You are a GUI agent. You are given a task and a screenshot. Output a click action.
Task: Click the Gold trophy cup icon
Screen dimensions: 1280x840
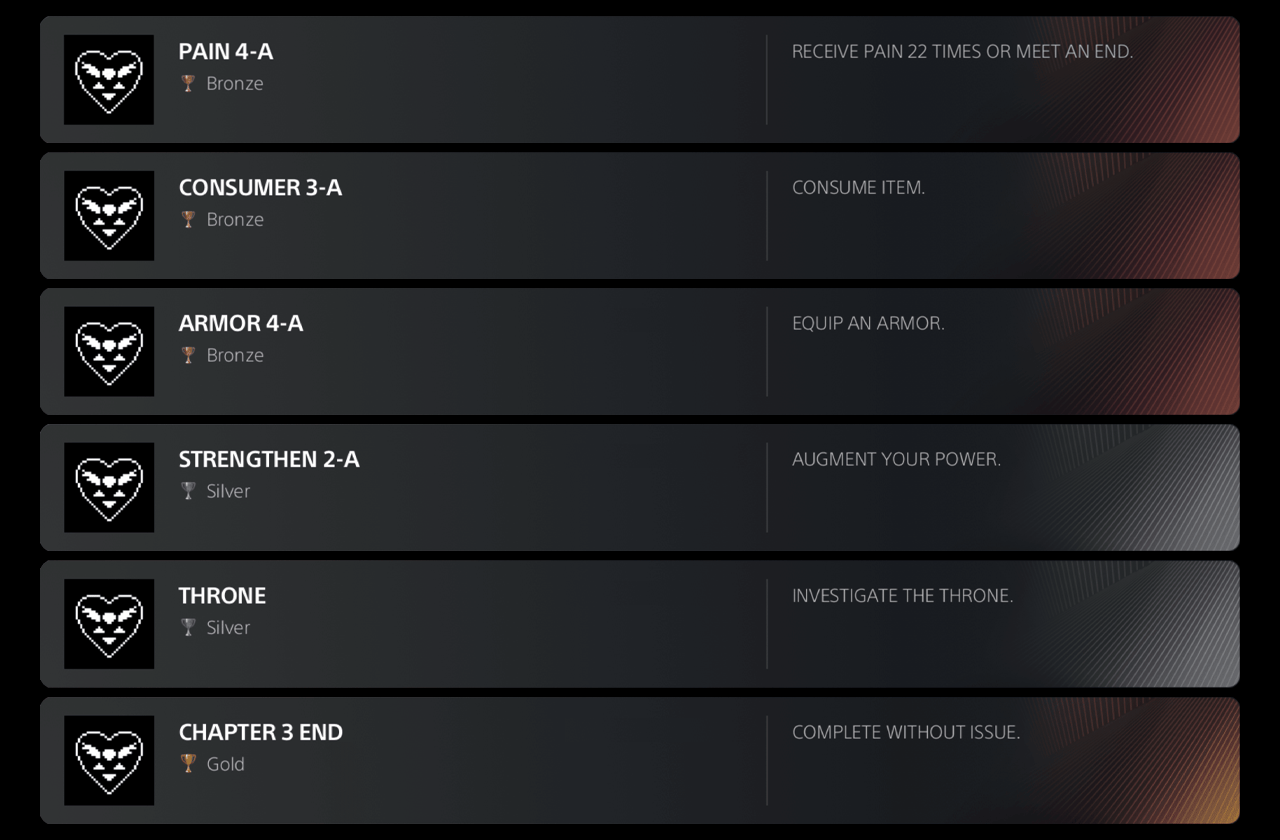coord(188,764)
